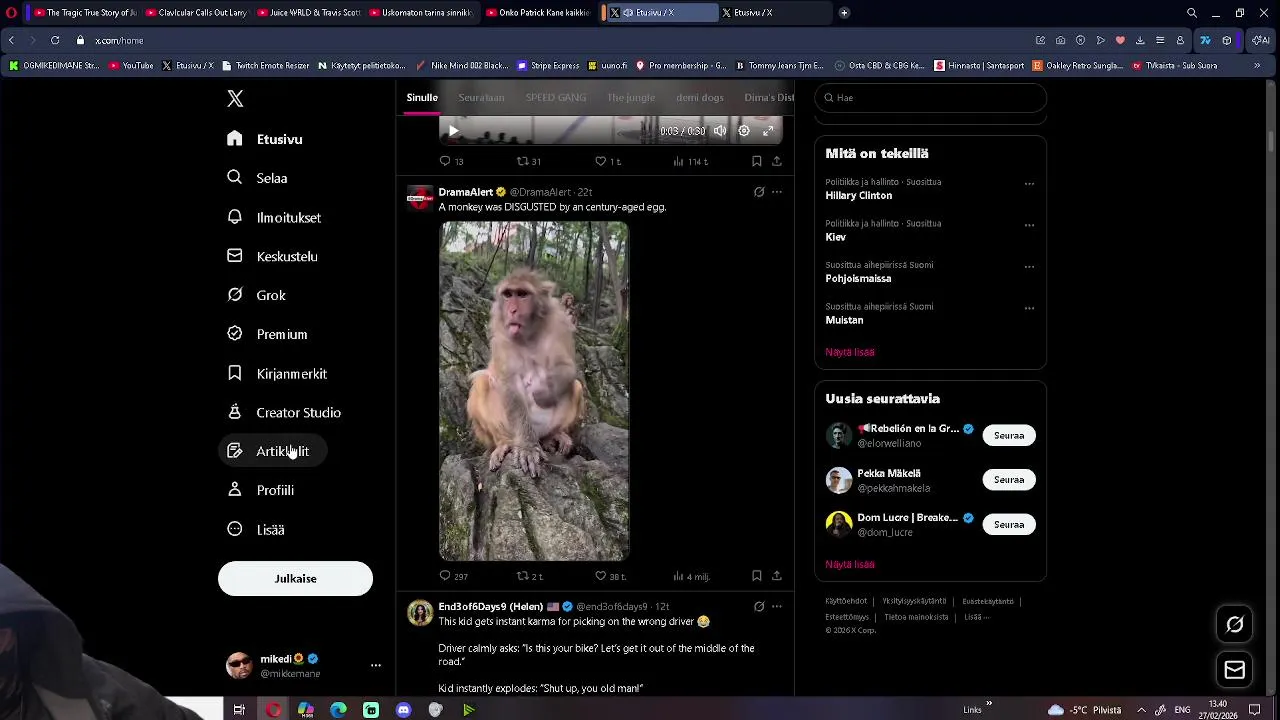Open Keskustelu messages
The height and width of the screenshot is (720, 1280).
(273, 256)
